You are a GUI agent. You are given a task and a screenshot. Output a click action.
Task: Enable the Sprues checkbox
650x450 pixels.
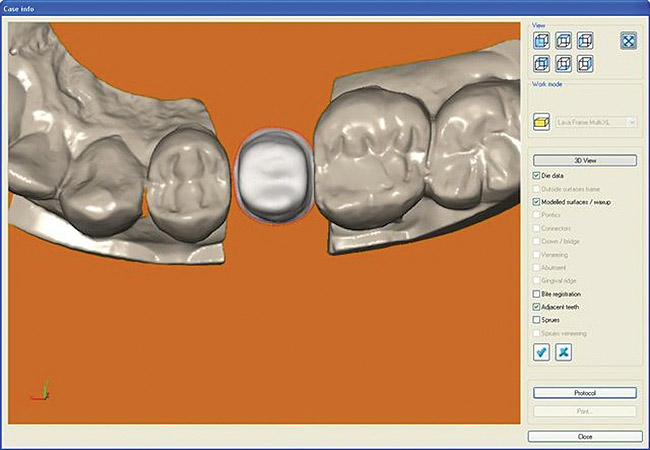tap(537, 320)
